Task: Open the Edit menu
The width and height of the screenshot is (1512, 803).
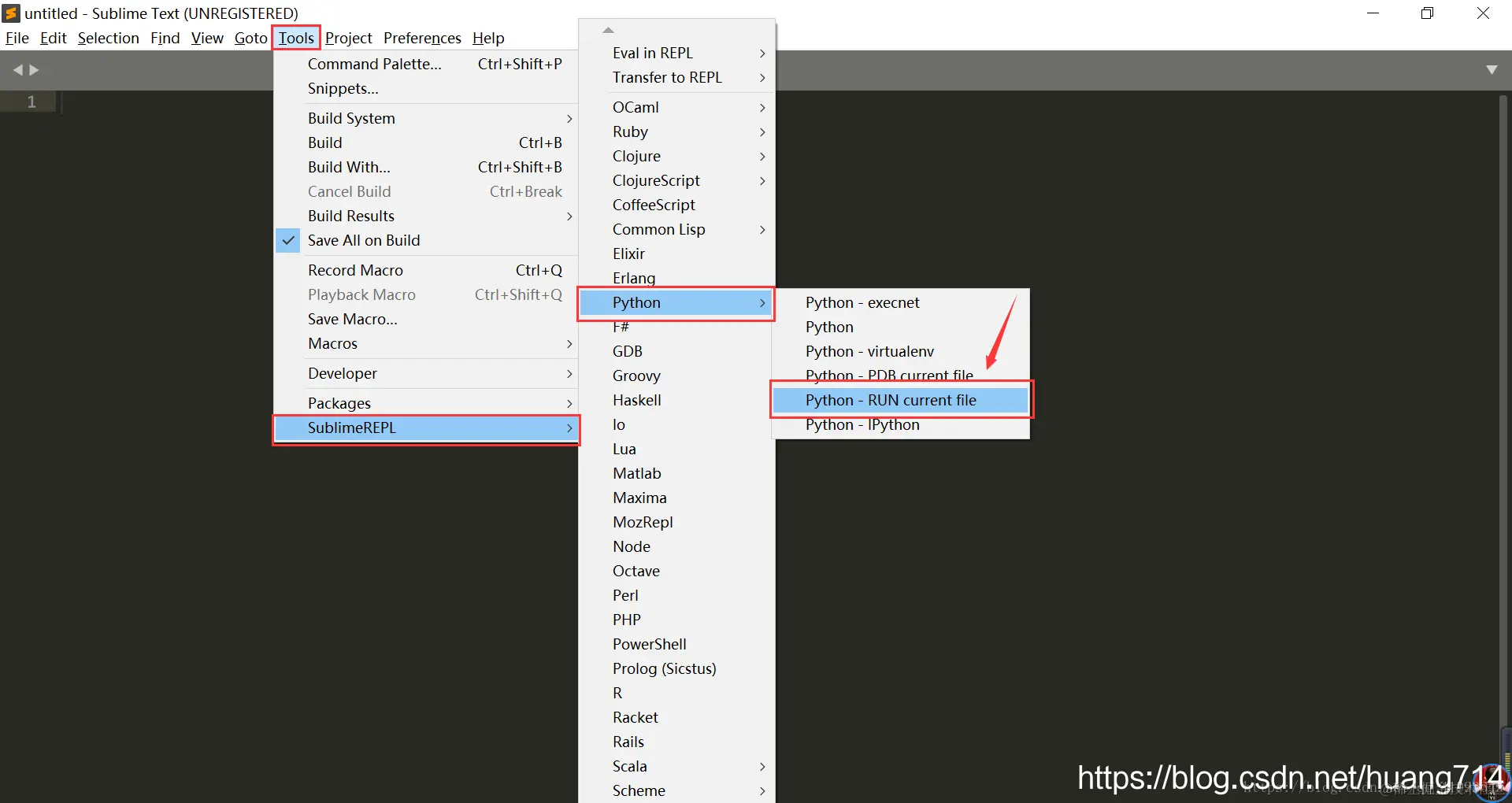Action: click(x=54, y=38)
